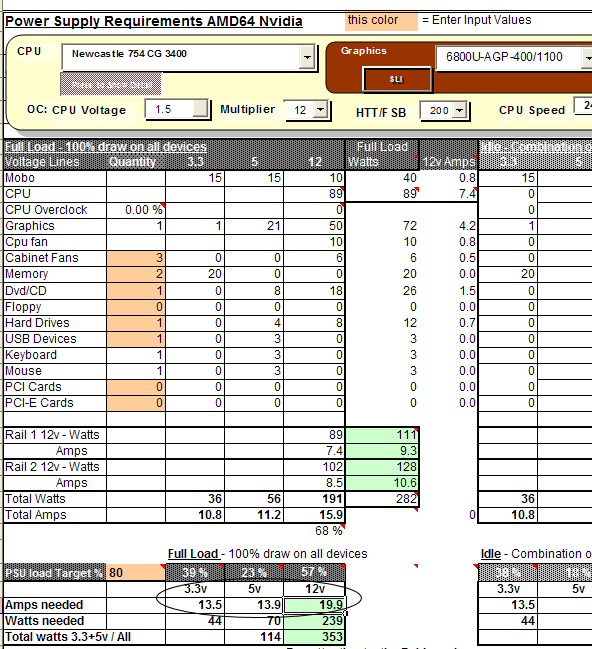Click the Dvd/CD 12v value 18
Viewport: 592px width, 649px height.
coord(314,291)
